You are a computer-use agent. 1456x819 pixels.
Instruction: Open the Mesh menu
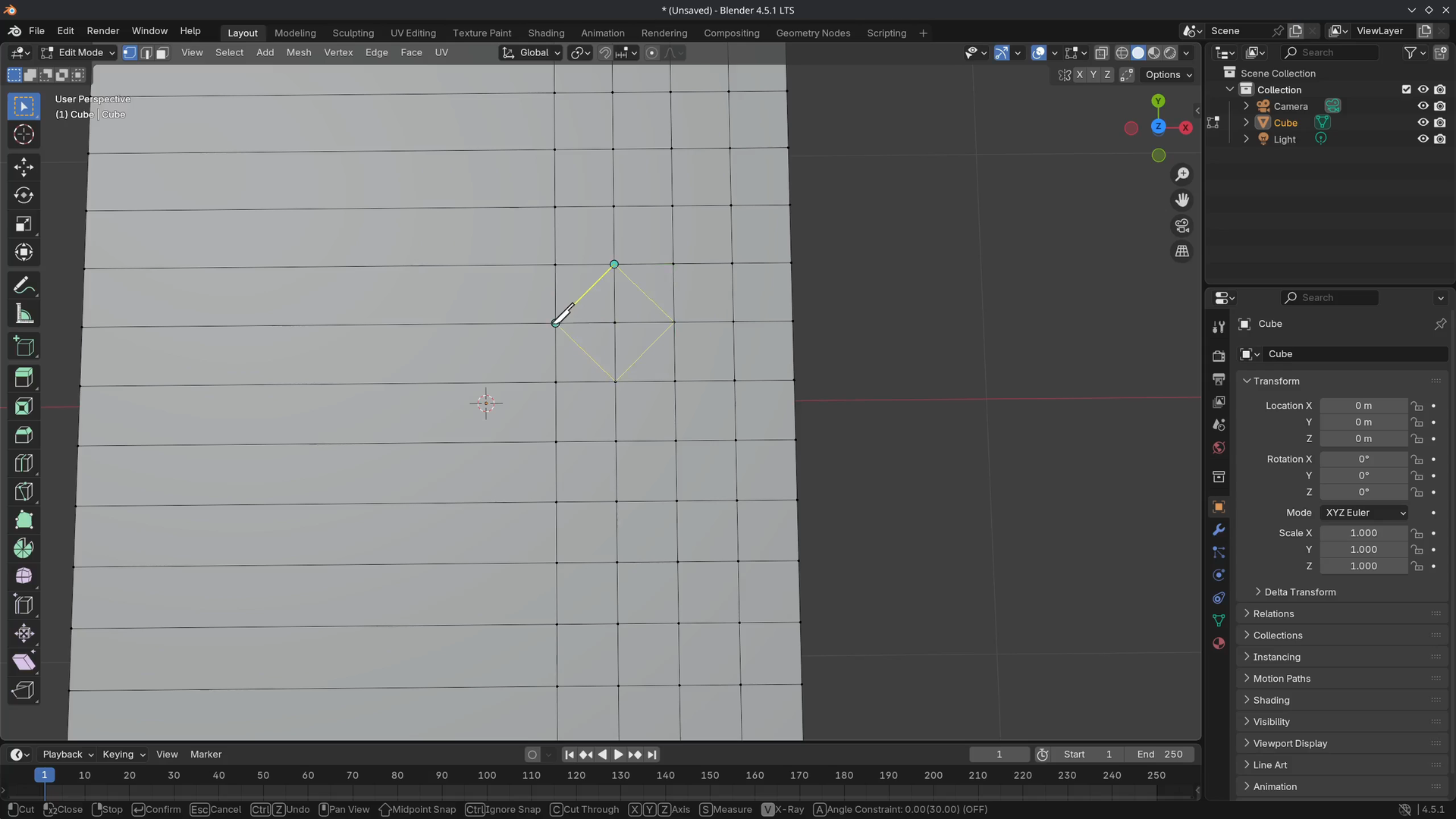point(298,53)
